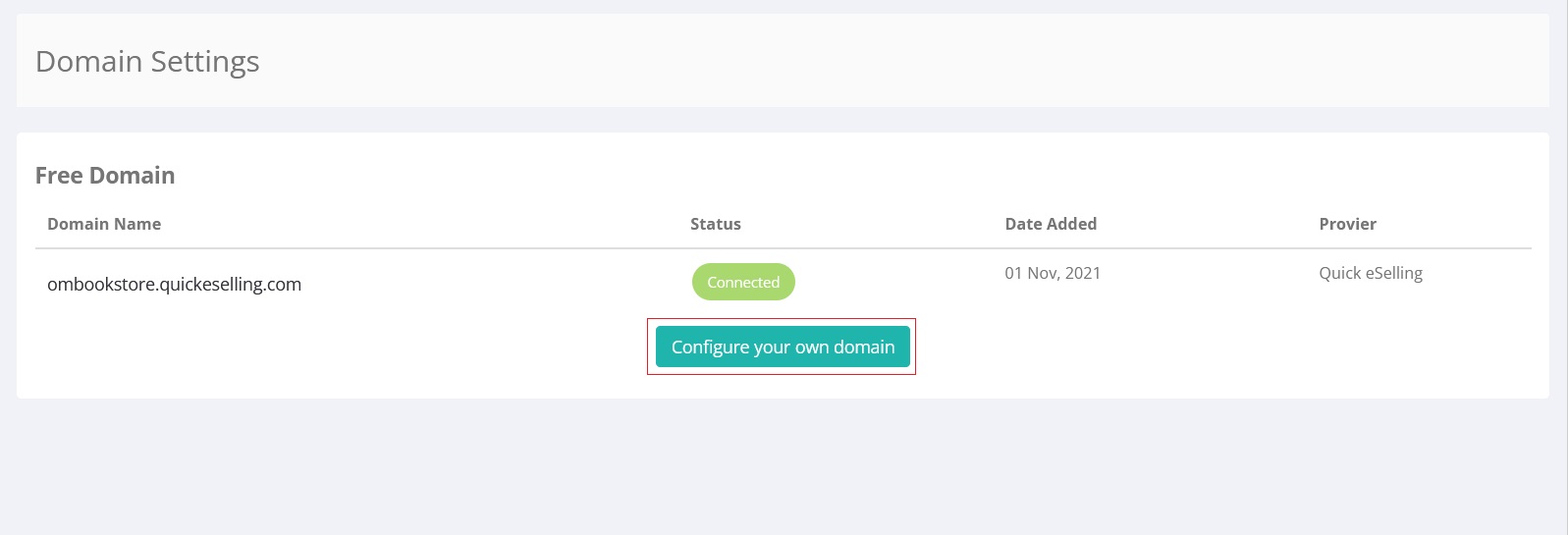Click the year 2021 in the date cell
Image resolution: width=1568 pixels, height=535 pixels.
[1082, 273]
